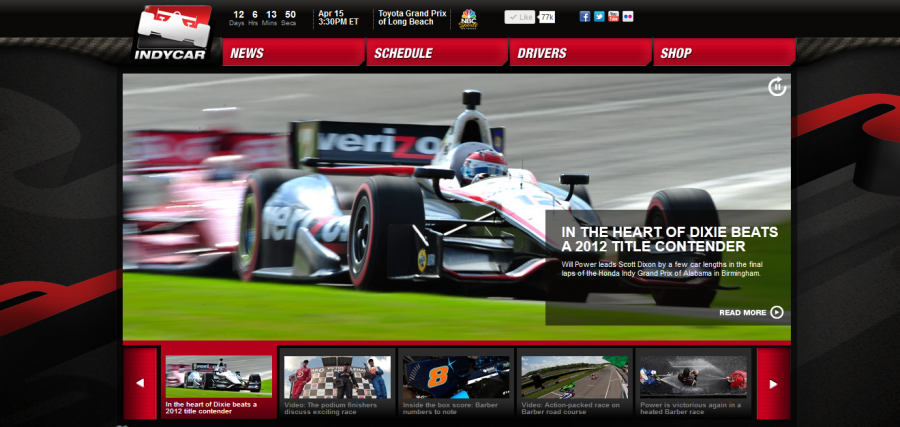Go to next carousel thumbnails arrow
The height and width of the screenshot is (427, 900).
[x=773, y=383]
